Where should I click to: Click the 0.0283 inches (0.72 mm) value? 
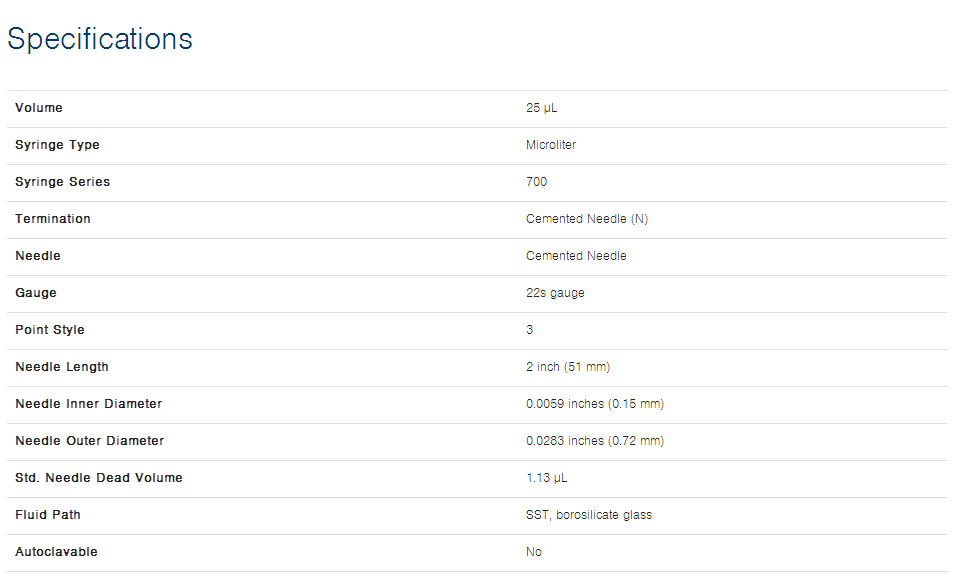595,441
